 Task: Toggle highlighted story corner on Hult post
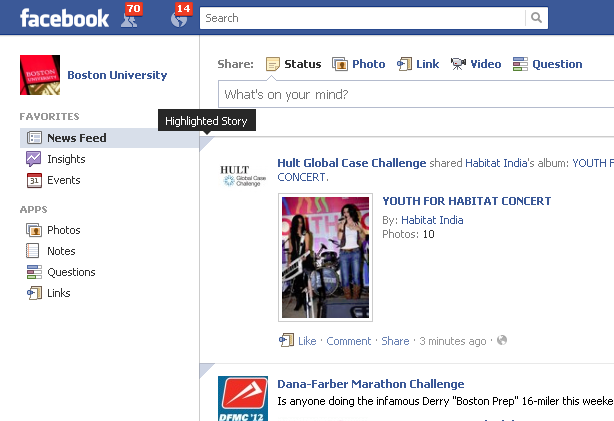point(206,143)
